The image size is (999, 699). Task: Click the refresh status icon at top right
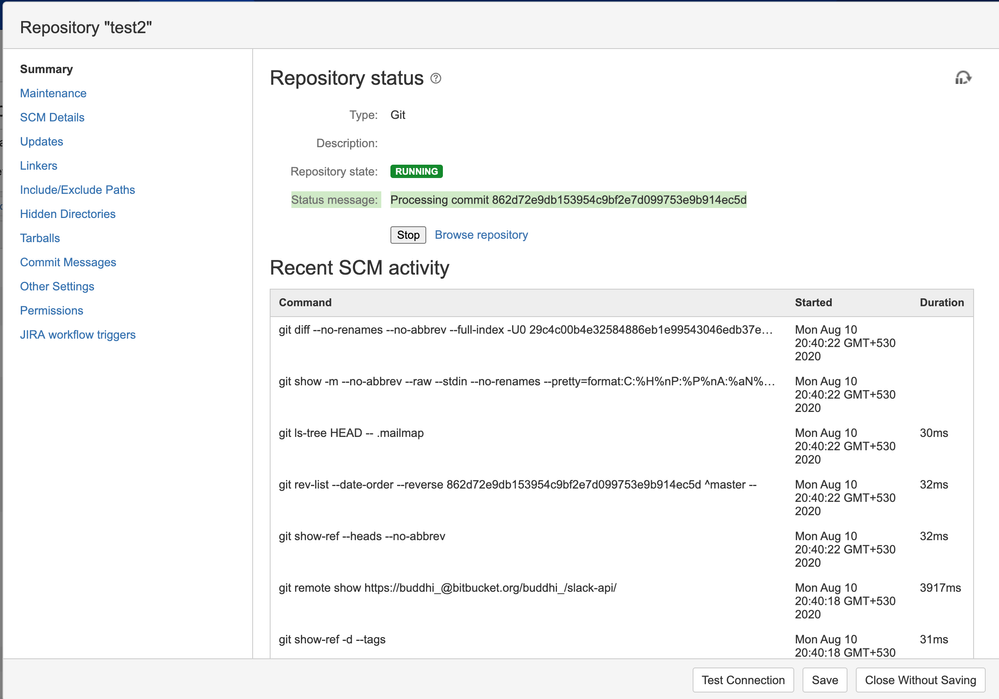[x=963, y=78]
